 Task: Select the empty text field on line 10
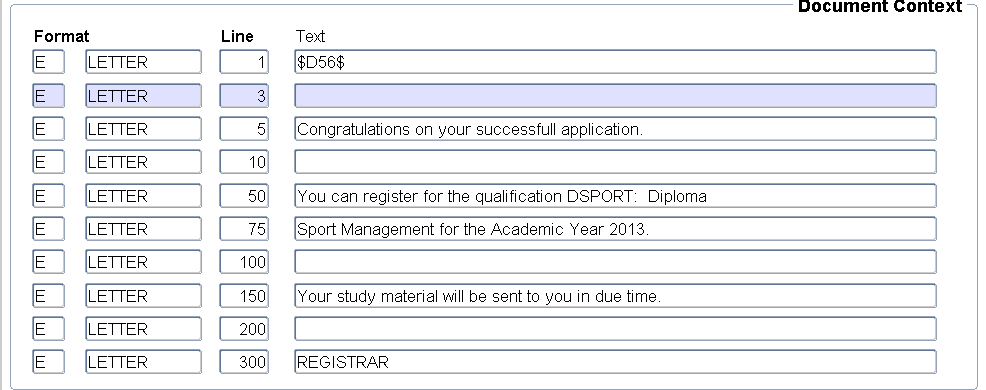(615, 162)
